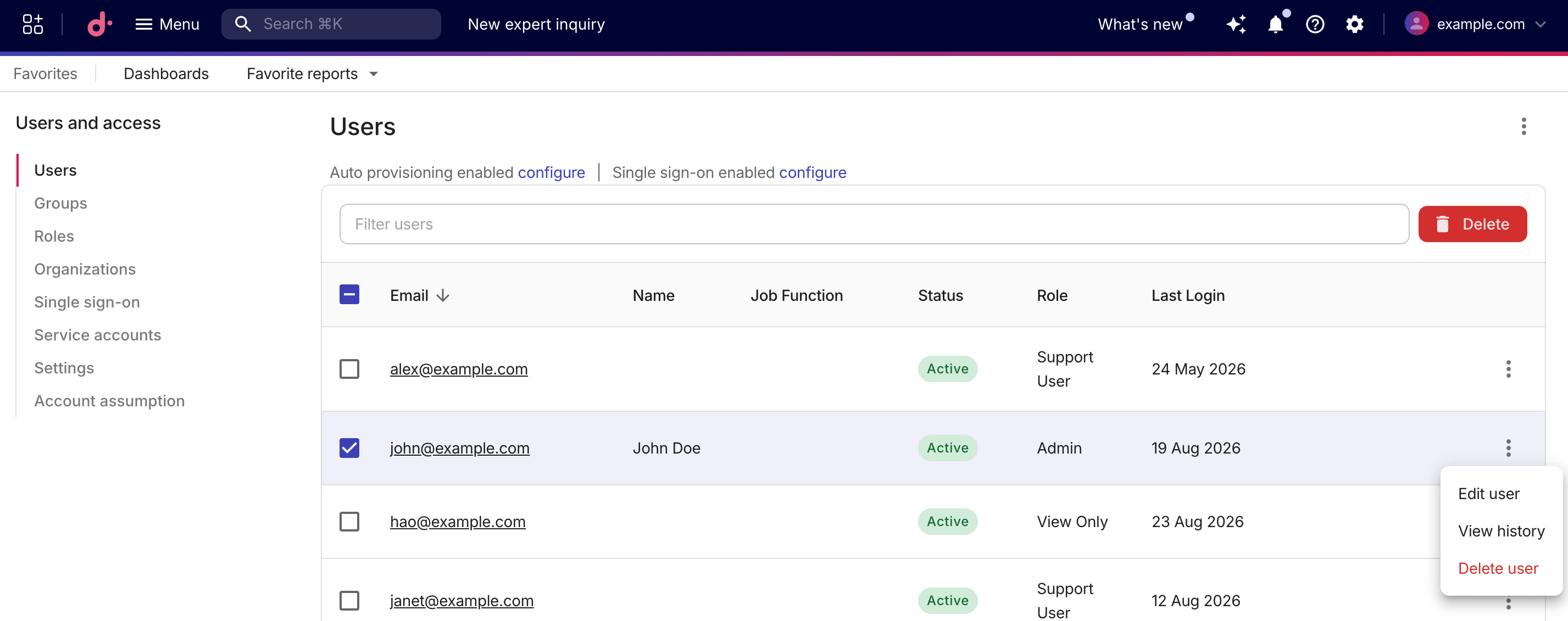
Task: Choose Delete user from the context menu
Action: (x=1497, y=568)
